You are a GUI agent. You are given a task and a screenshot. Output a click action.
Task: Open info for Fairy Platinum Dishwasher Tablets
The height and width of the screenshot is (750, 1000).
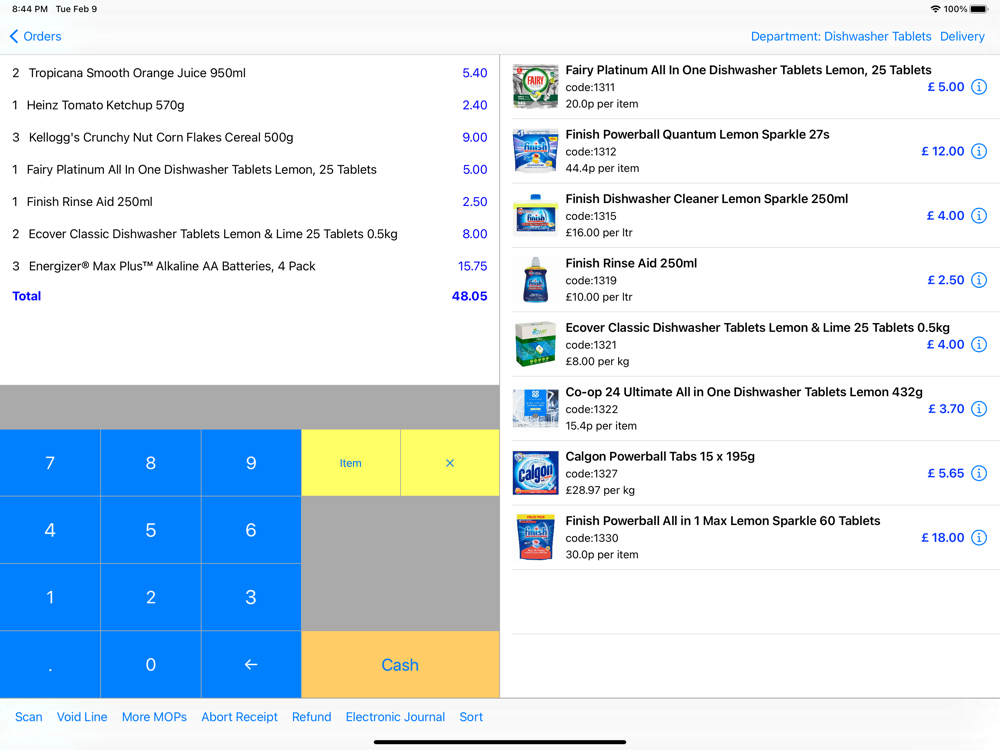pyautogui.click(x=978, y=87)
